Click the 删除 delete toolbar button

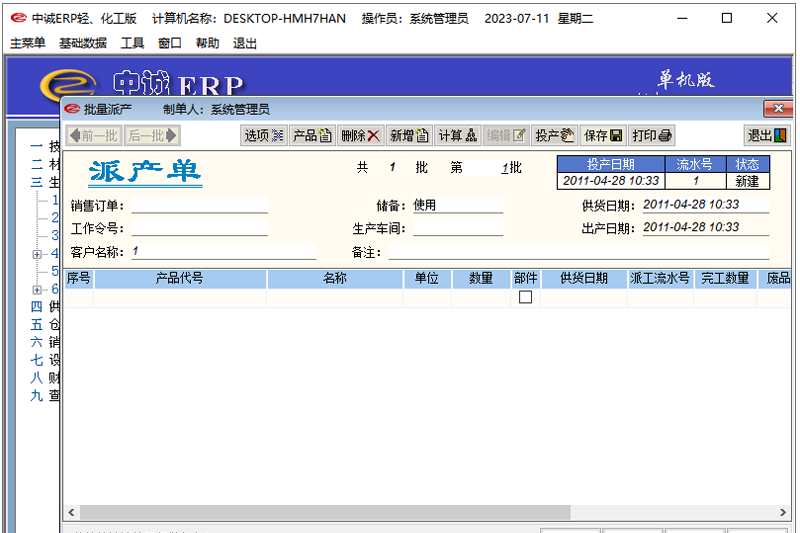pyautogui.click(x=361, y=136)
